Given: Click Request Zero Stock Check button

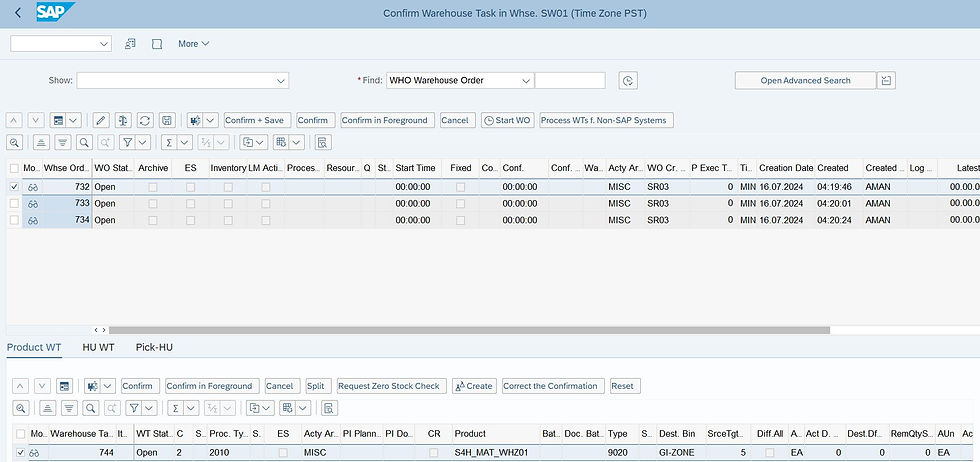Looking at the screenshot, I should pyautogui.click(x=392, y=386).
